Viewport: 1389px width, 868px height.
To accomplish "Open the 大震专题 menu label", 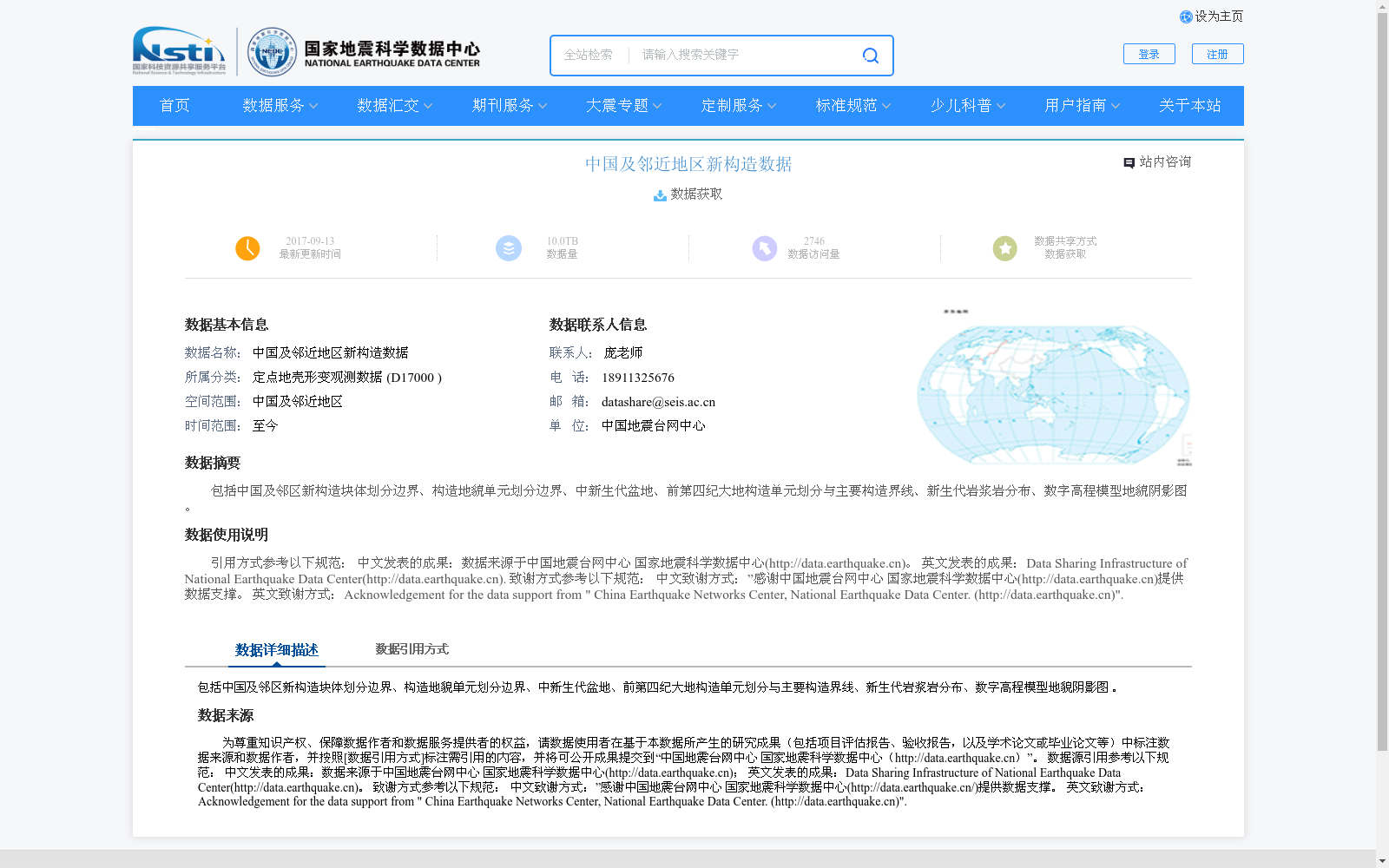I will (x=617, y=105).
